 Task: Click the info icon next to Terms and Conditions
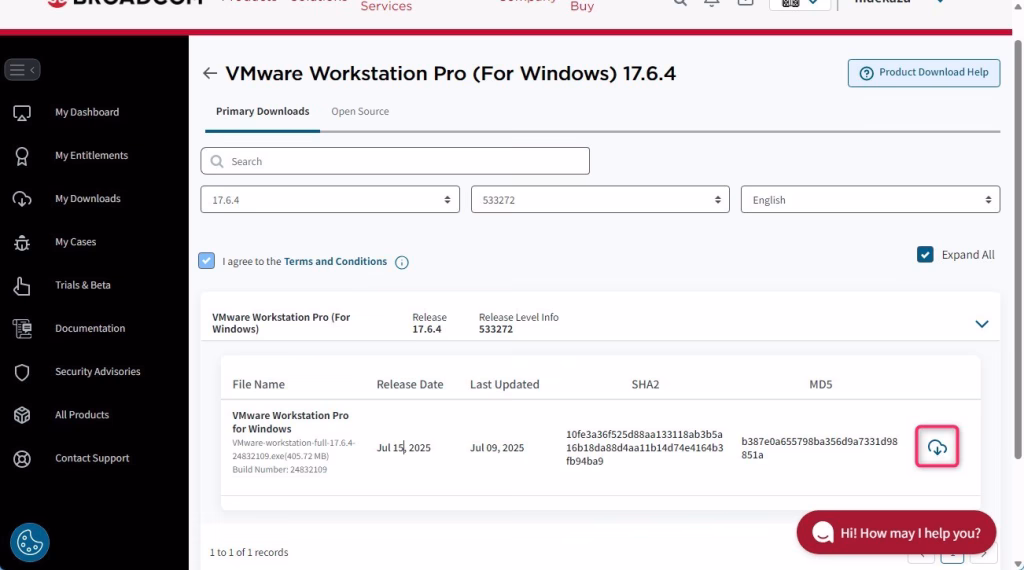pos(402,263)
